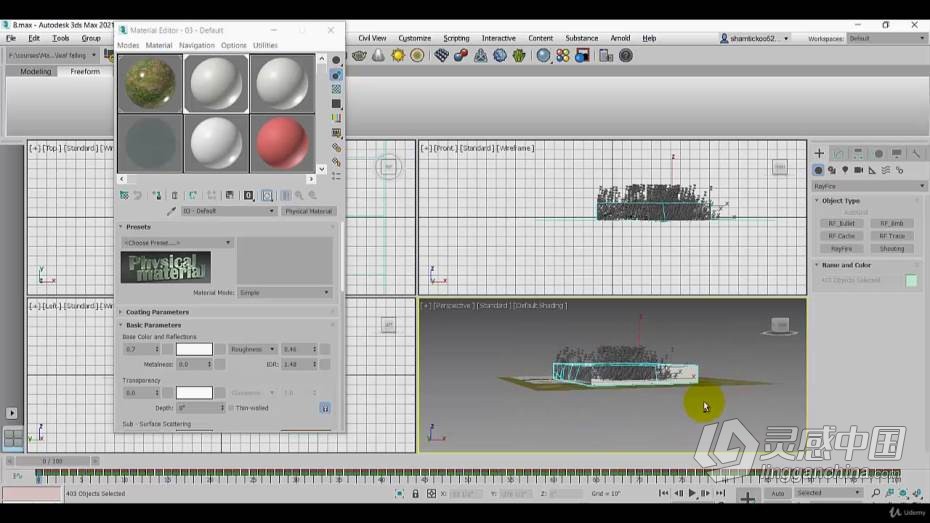
Task: Select the red material sample sphere
Action: [282, 143]
